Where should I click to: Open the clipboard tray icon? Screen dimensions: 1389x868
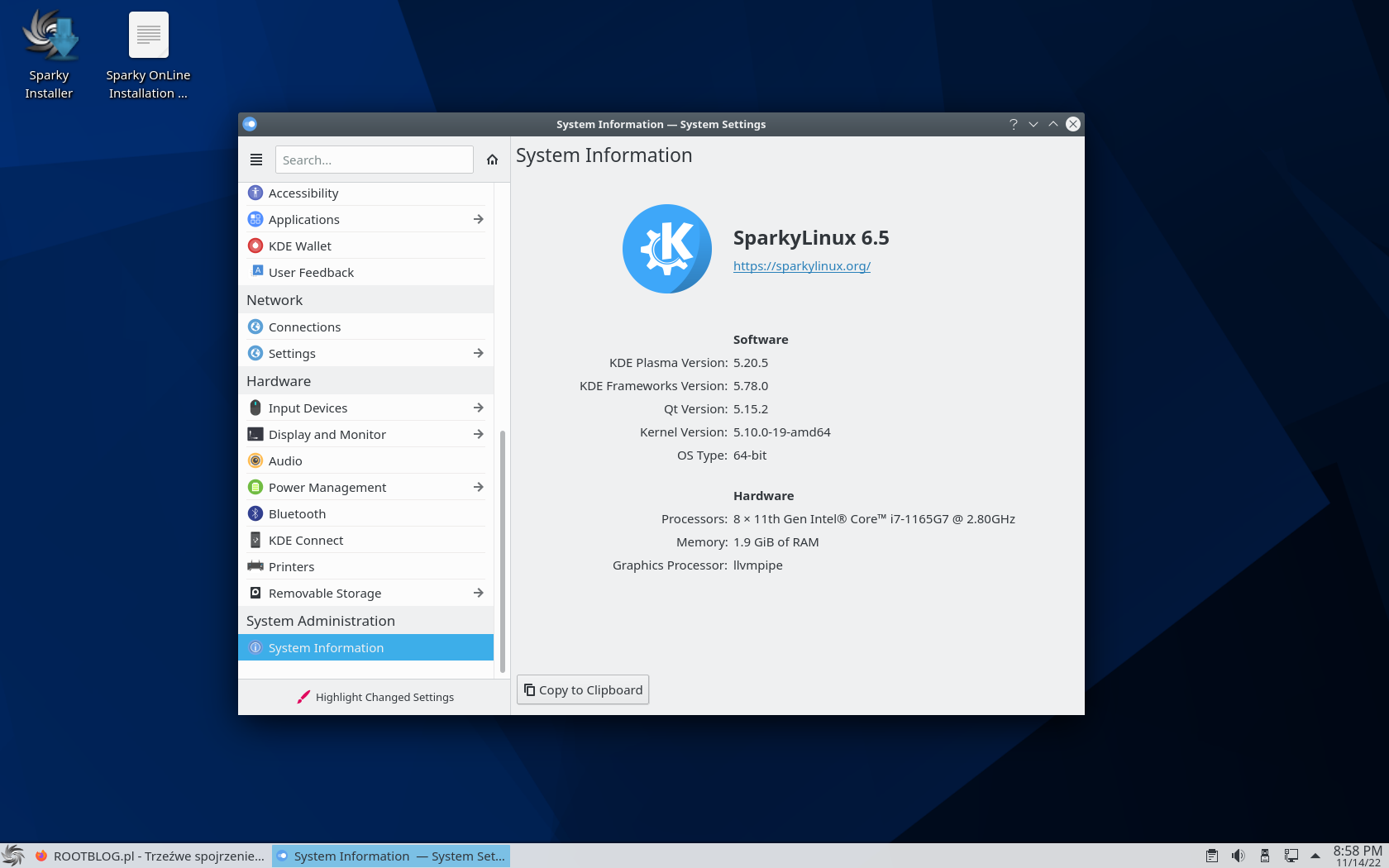[1211, 856]
